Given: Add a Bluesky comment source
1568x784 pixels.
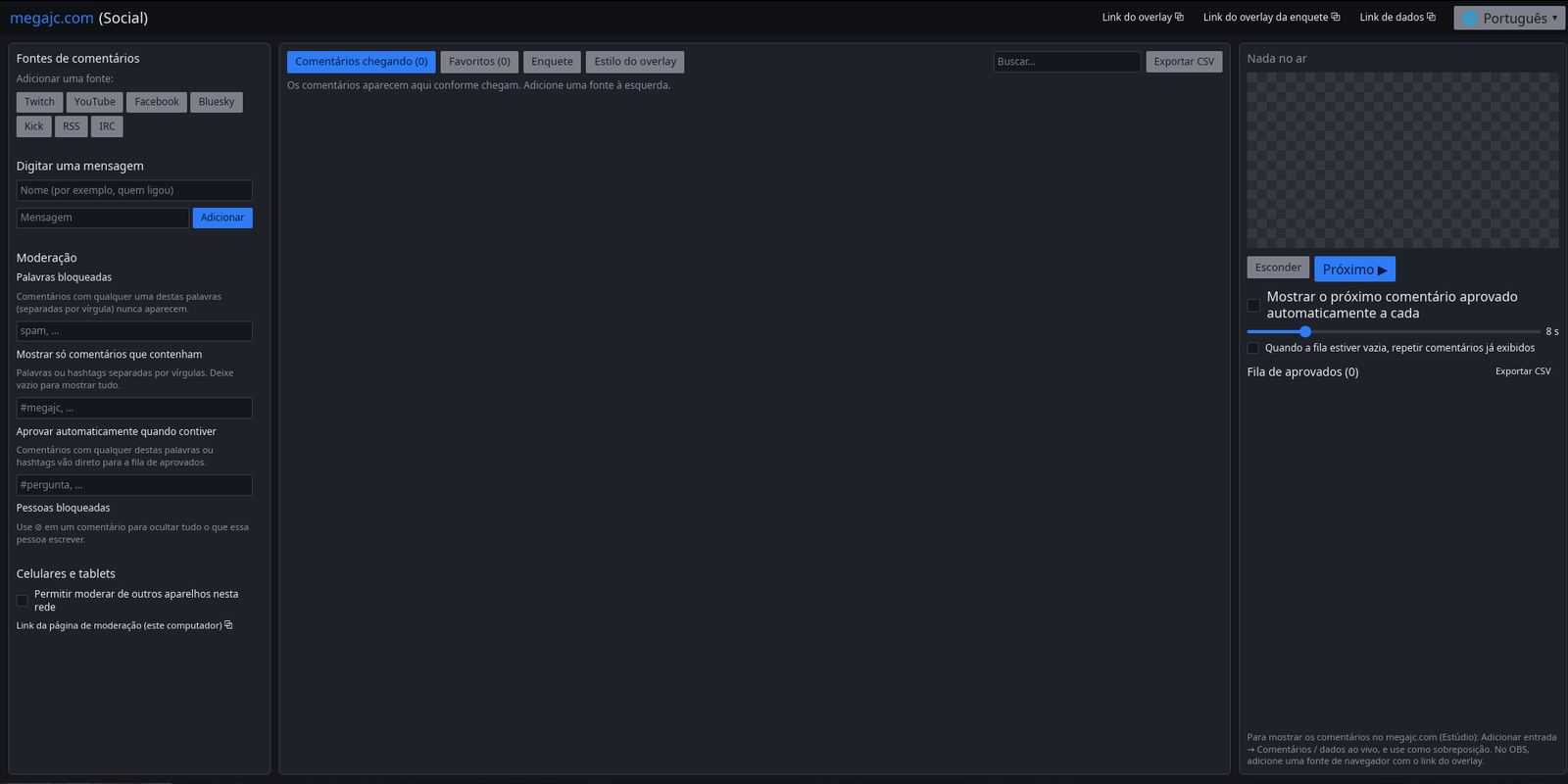Looking at the screenshot, I should point(217,102).
